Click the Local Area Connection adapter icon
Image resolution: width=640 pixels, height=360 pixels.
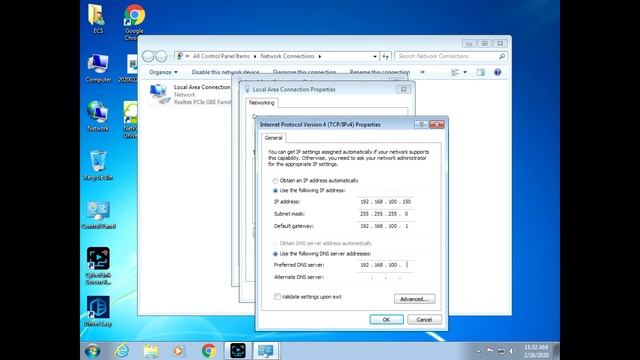(159, 94)
